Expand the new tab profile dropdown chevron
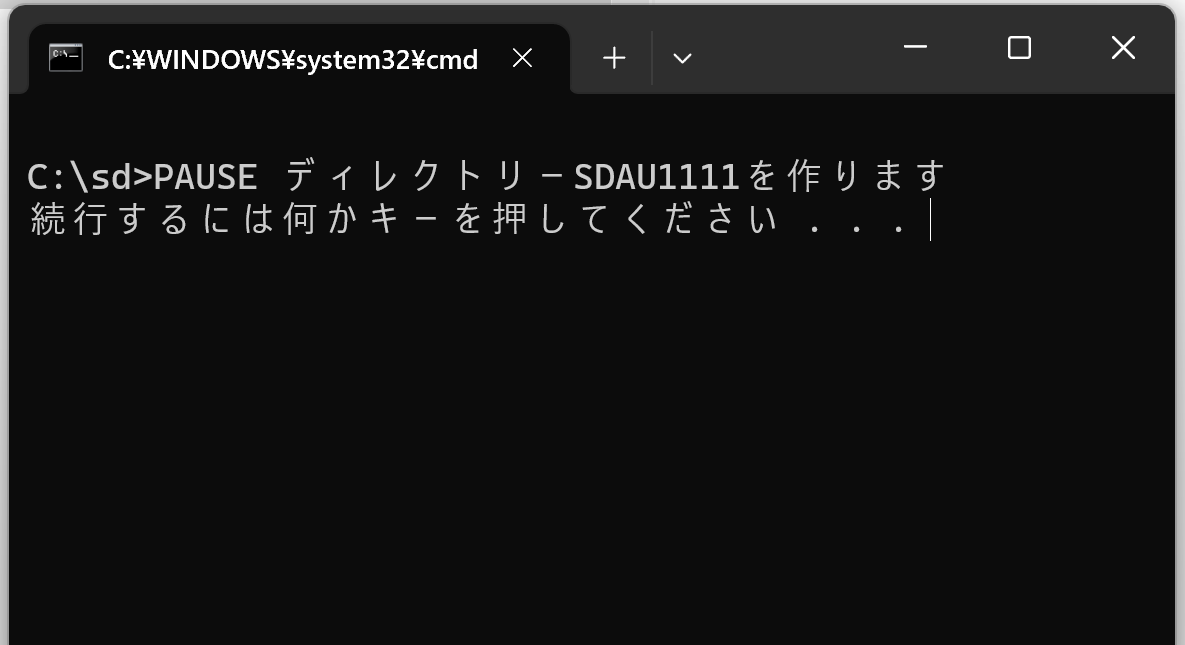1185x645 pixels. point(682,58)
